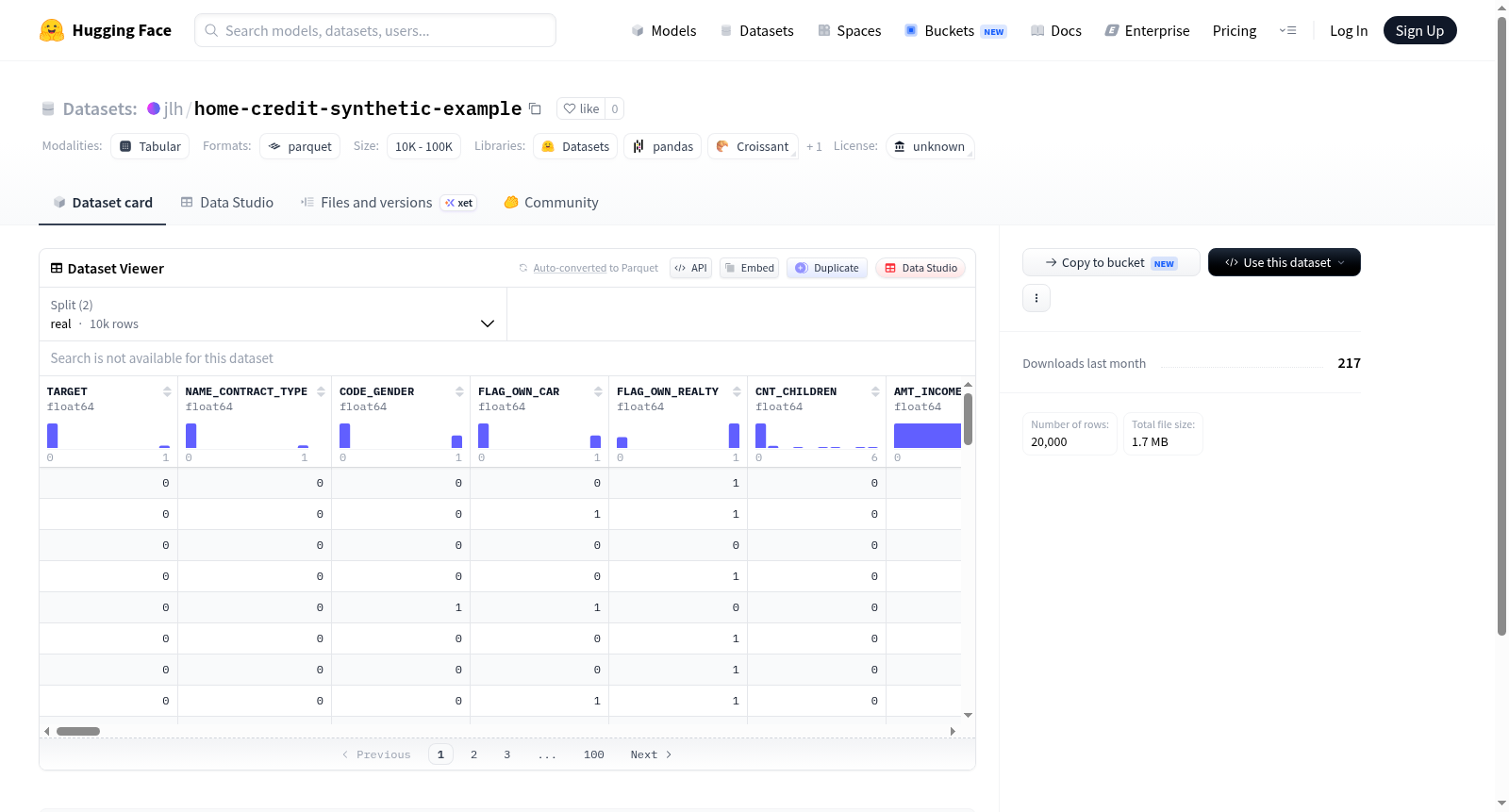Viewport: 1509px width, 812px height.
Task: Sort the CODE_GENDER column
Action: [x=459, y=391]
